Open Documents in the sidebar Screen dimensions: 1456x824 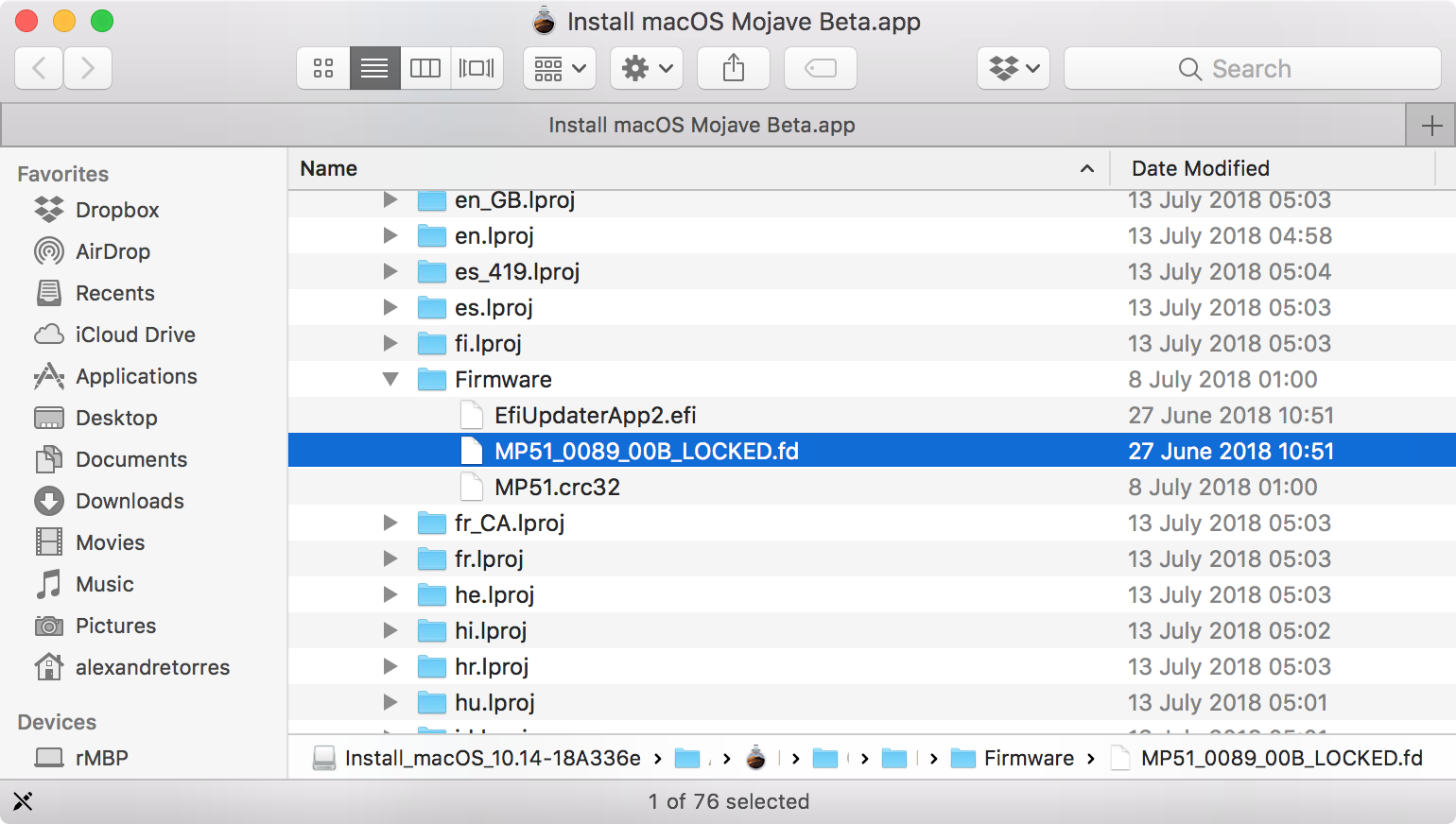(111, 459)
